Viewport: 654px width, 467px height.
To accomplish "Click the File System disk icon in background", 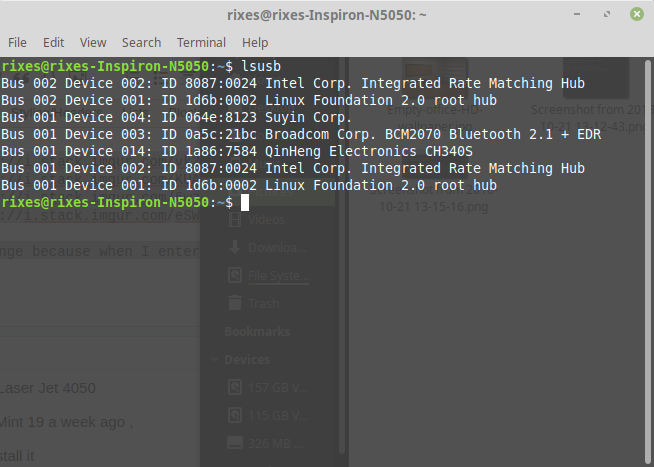I will click(x=235, y=275).
